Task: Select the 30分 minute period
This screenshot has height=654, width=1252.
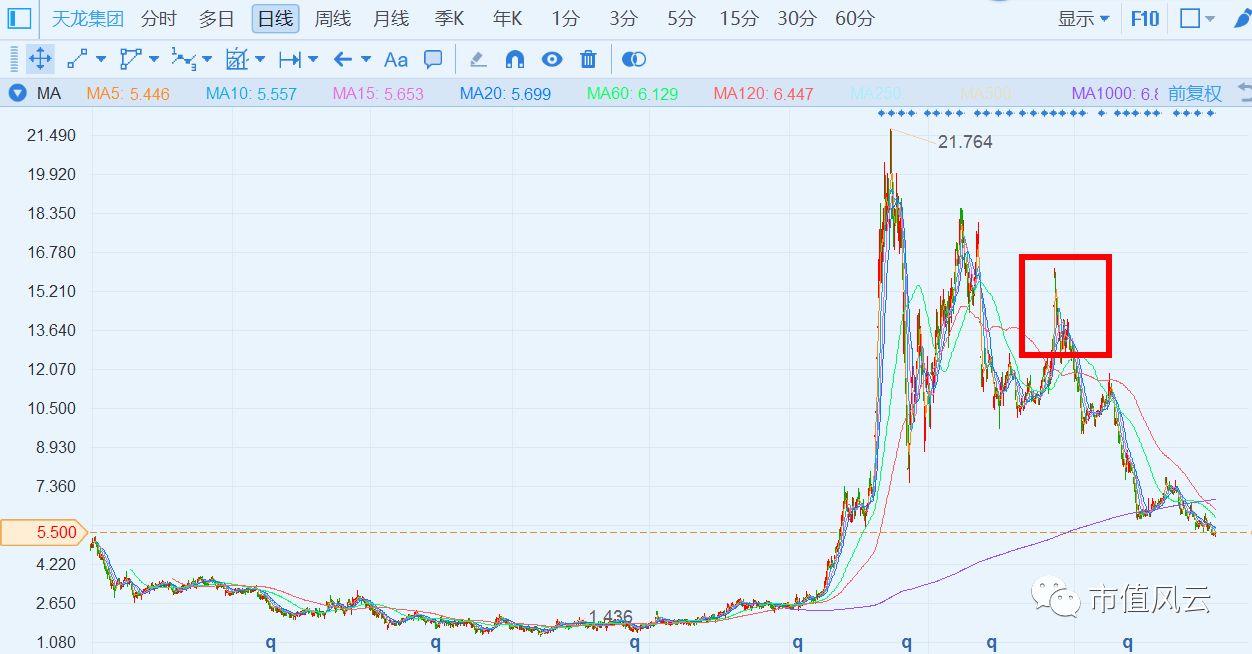Action: [x=797, y=18]
